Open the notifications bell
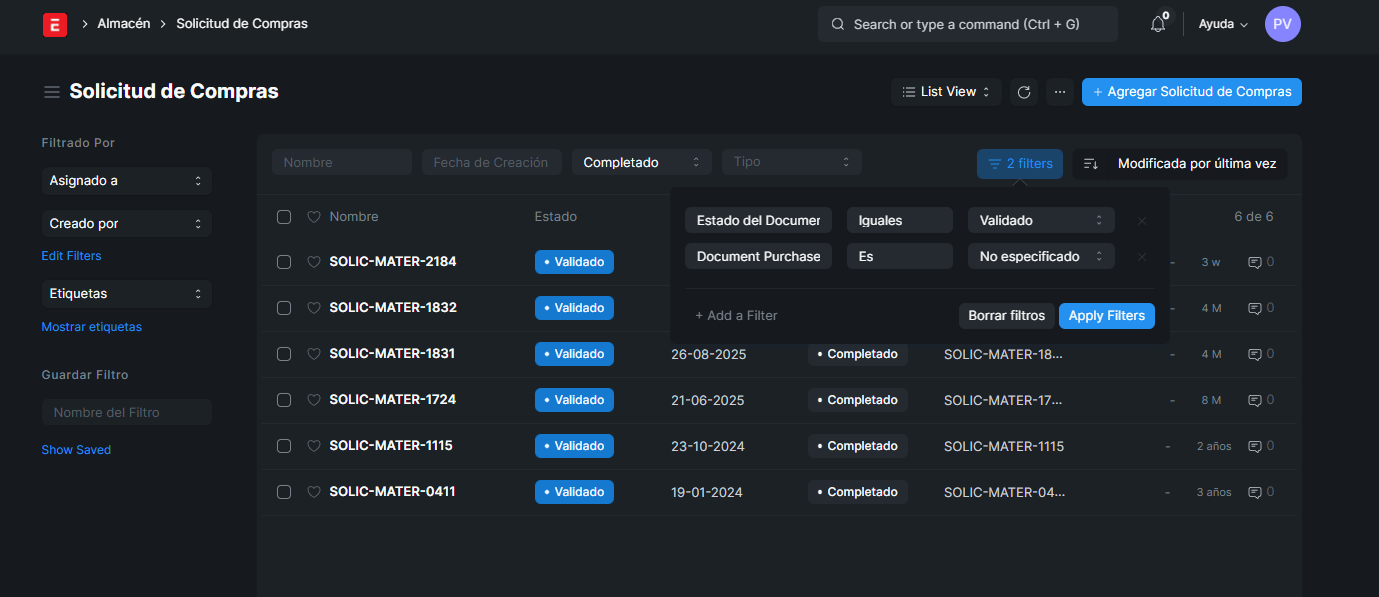This screenshot has height=597, width=1379. pyautogui.click(x=1158, y=24)
